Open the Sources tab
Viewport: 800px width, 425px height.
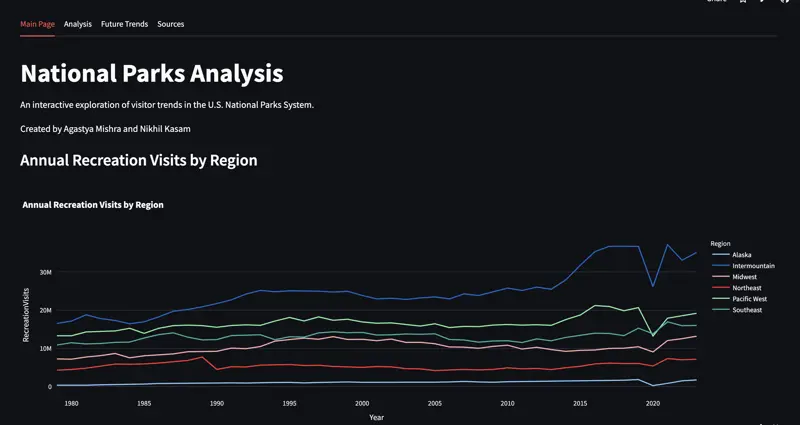(x=171, y=24)
